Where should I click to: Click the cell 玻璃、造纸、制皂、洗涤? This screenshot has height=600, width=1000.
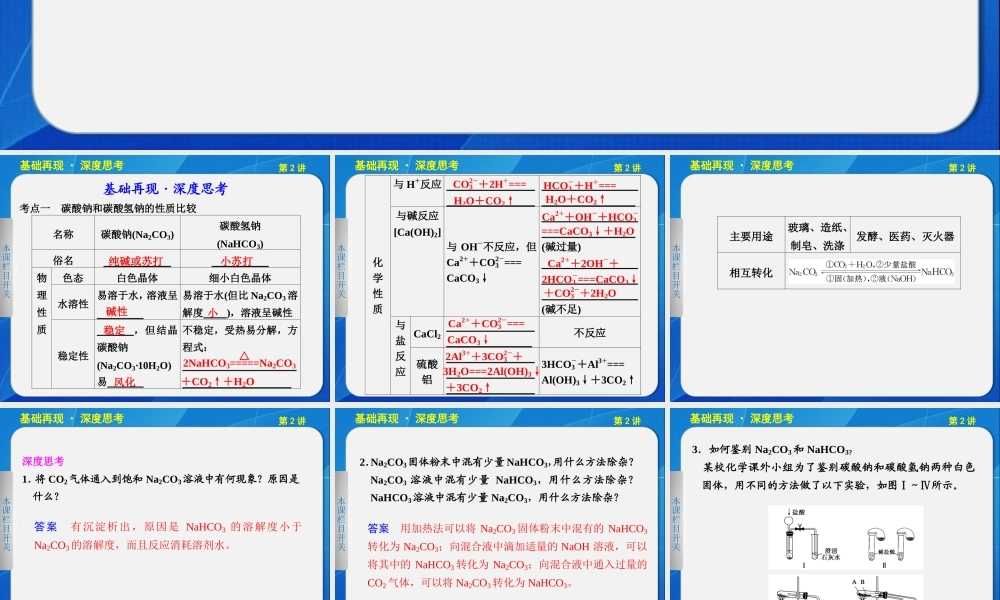(817, 236)
